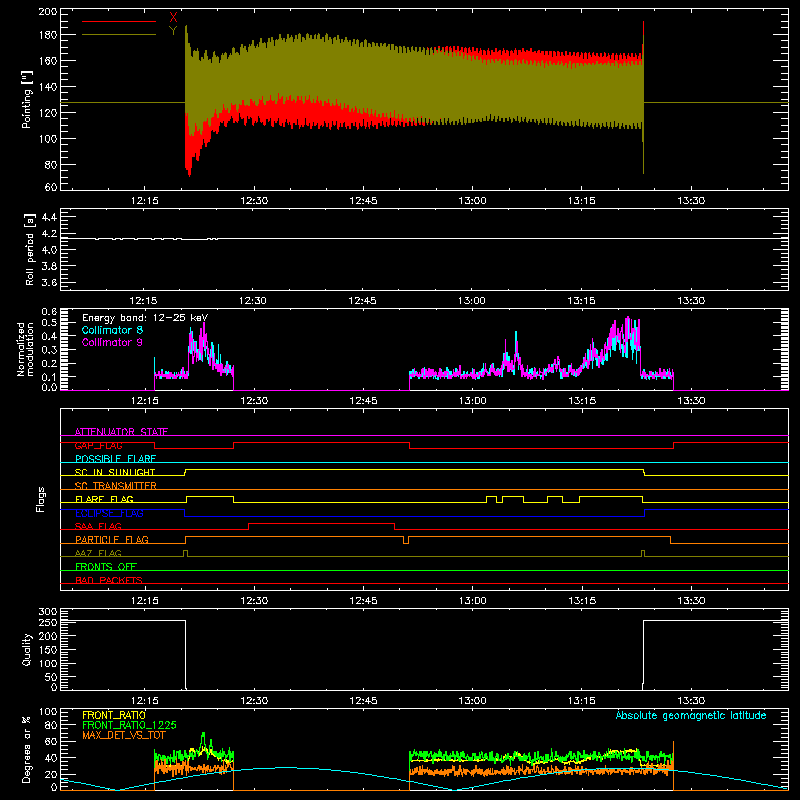Click the GAP_FLAG label
The image size is (800, 800).
point(98,445)
